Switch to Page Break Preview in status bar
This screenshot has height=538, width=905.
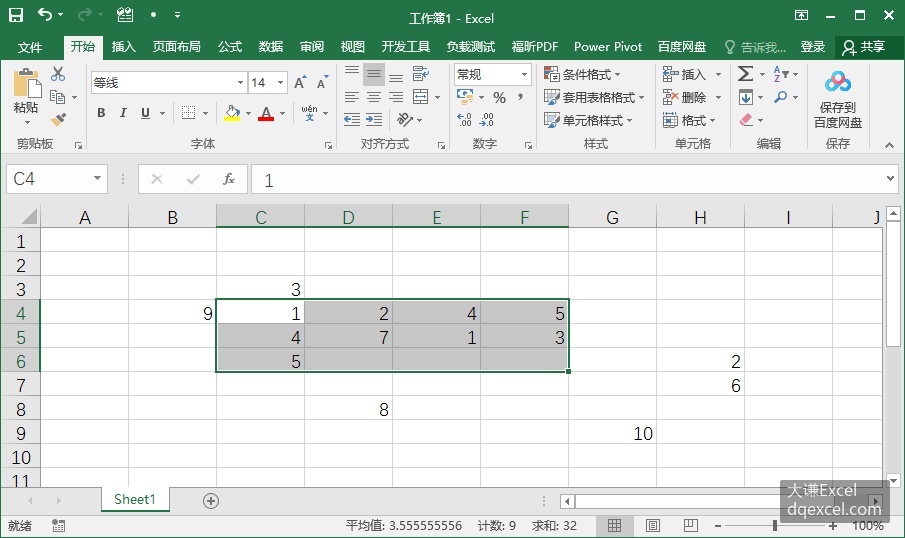point(690,525)
